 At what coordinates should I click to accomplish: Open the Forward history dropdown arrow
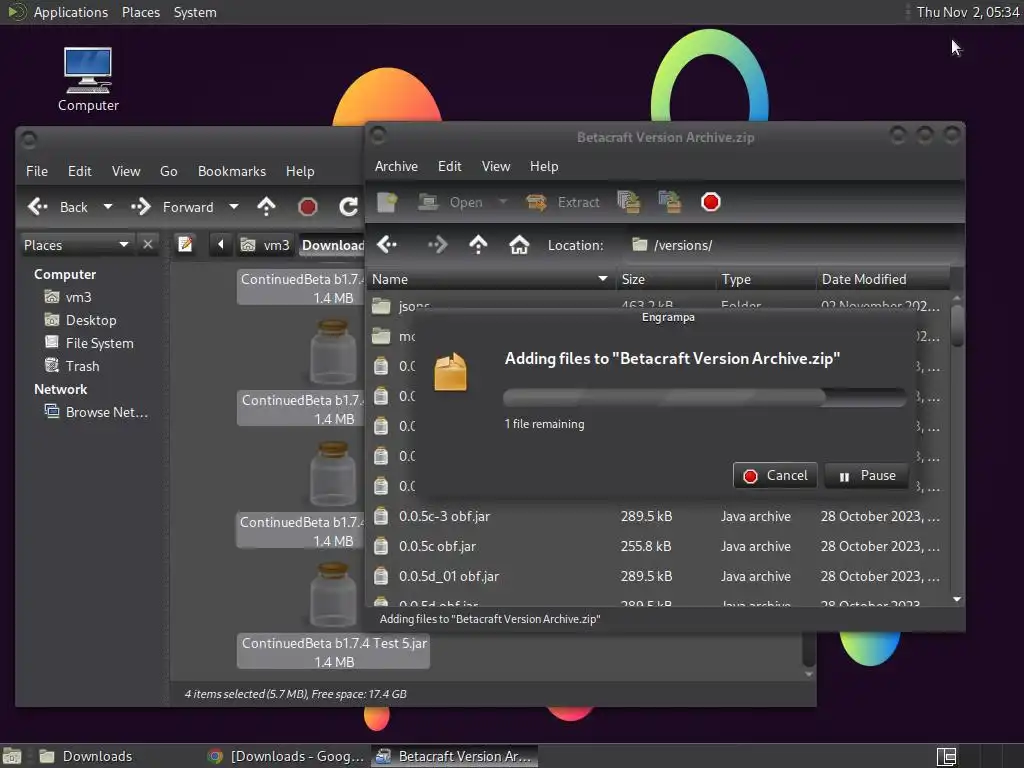point(233,207)
